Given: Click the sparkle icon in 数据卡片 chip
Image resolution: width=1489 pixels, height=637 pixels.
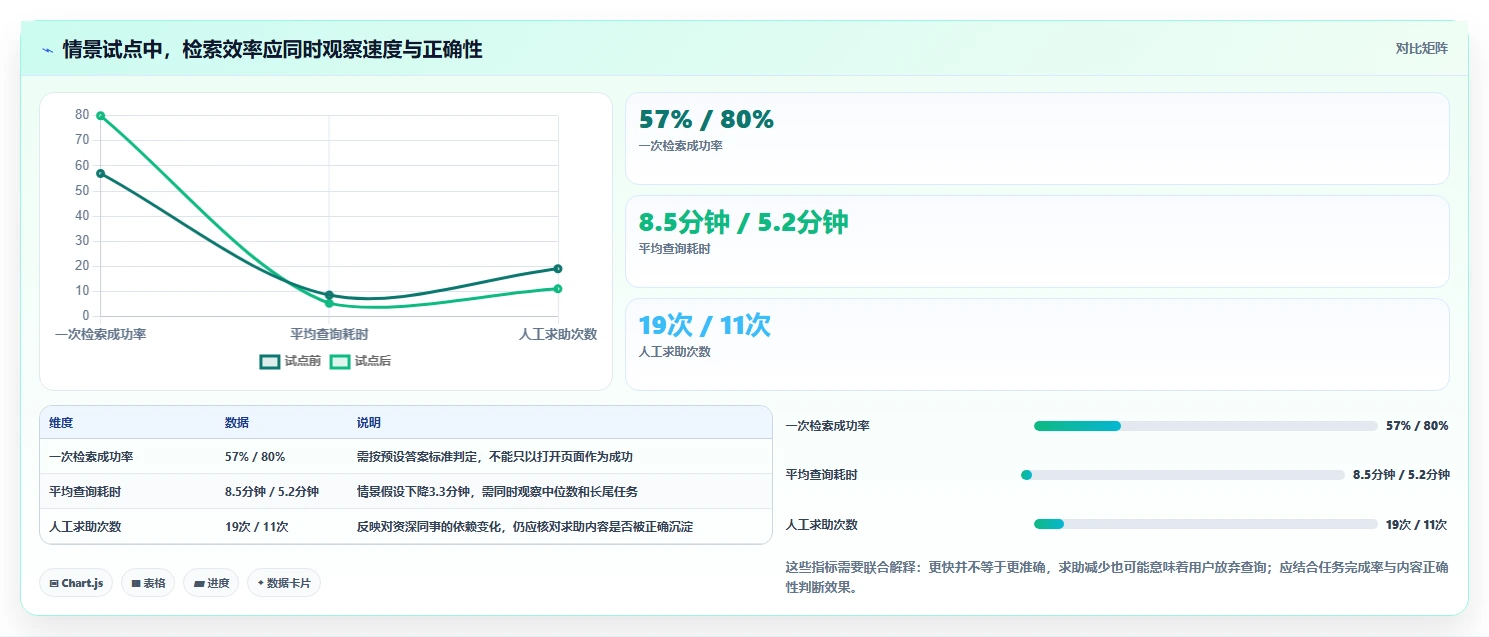Looking at the screenshot, I should pyautogui.click(x=261, y=583).
